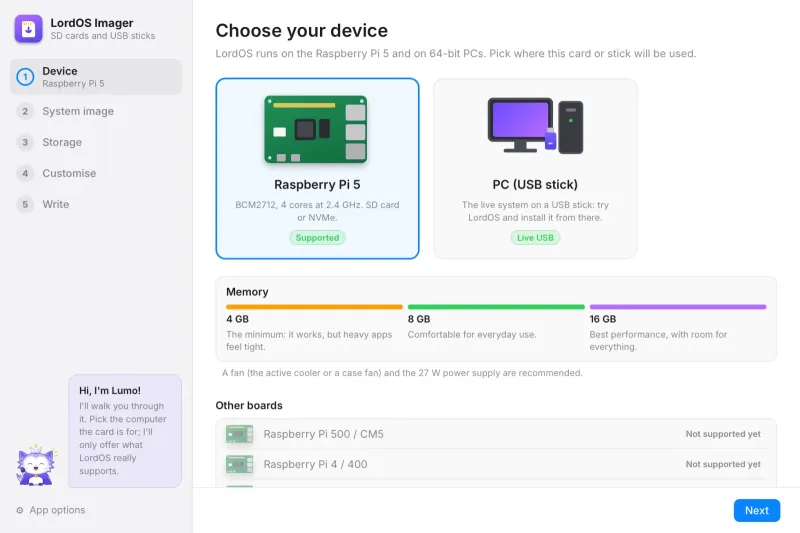Click the step 5 number badge

(25, 205)
